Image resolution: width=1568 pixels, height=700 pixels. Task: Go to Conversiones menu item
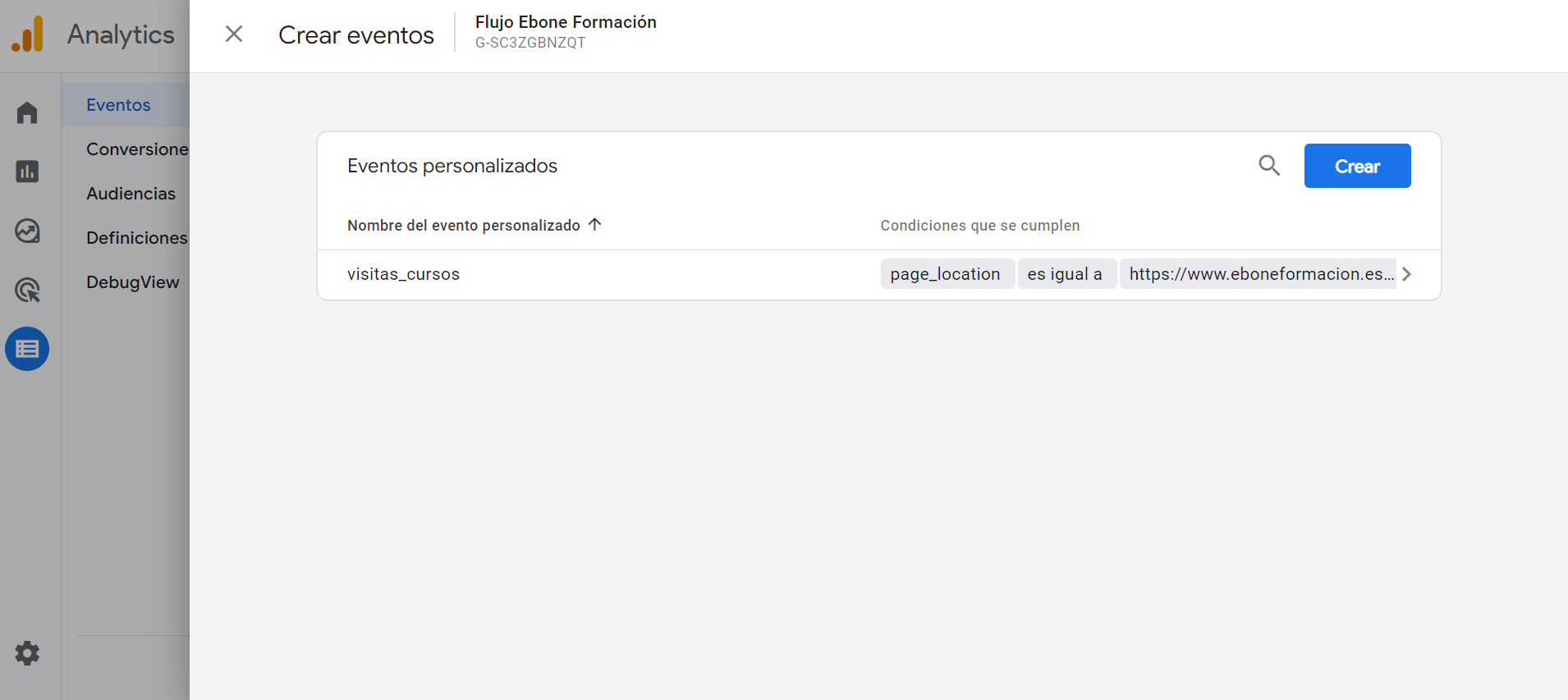pyautogui.click(x=137, y=149)
